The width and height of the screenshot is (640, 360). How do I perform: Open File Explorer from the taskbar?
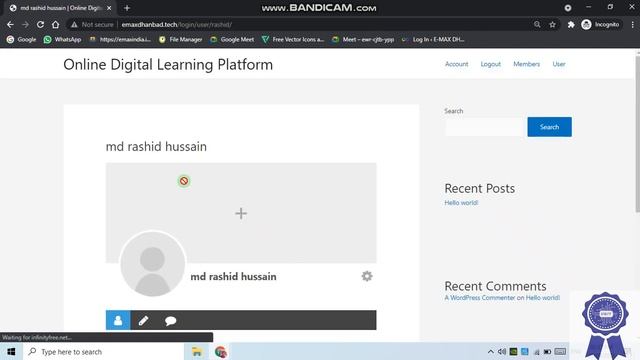[197, 351]
